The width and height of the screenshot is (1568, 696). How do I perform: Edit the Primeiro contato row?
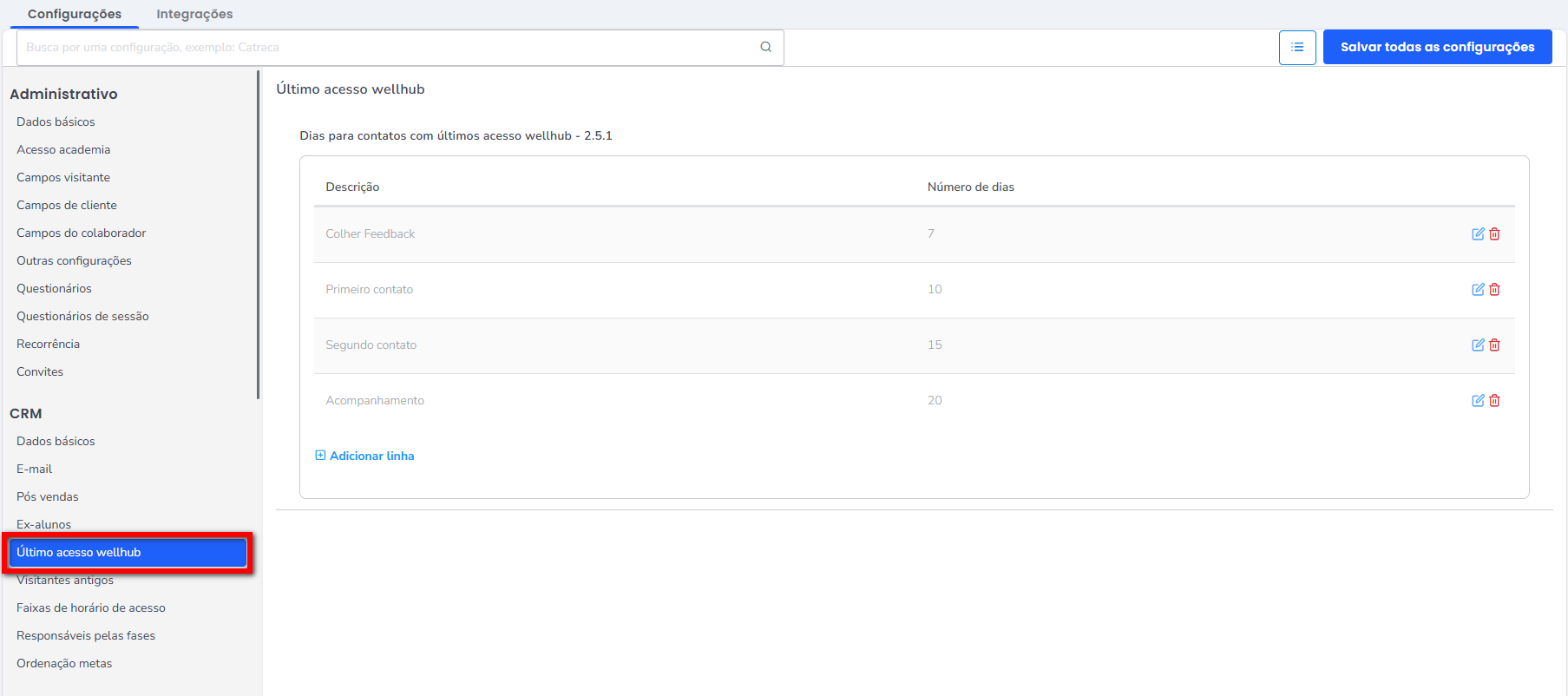(x=1478, y=289)
